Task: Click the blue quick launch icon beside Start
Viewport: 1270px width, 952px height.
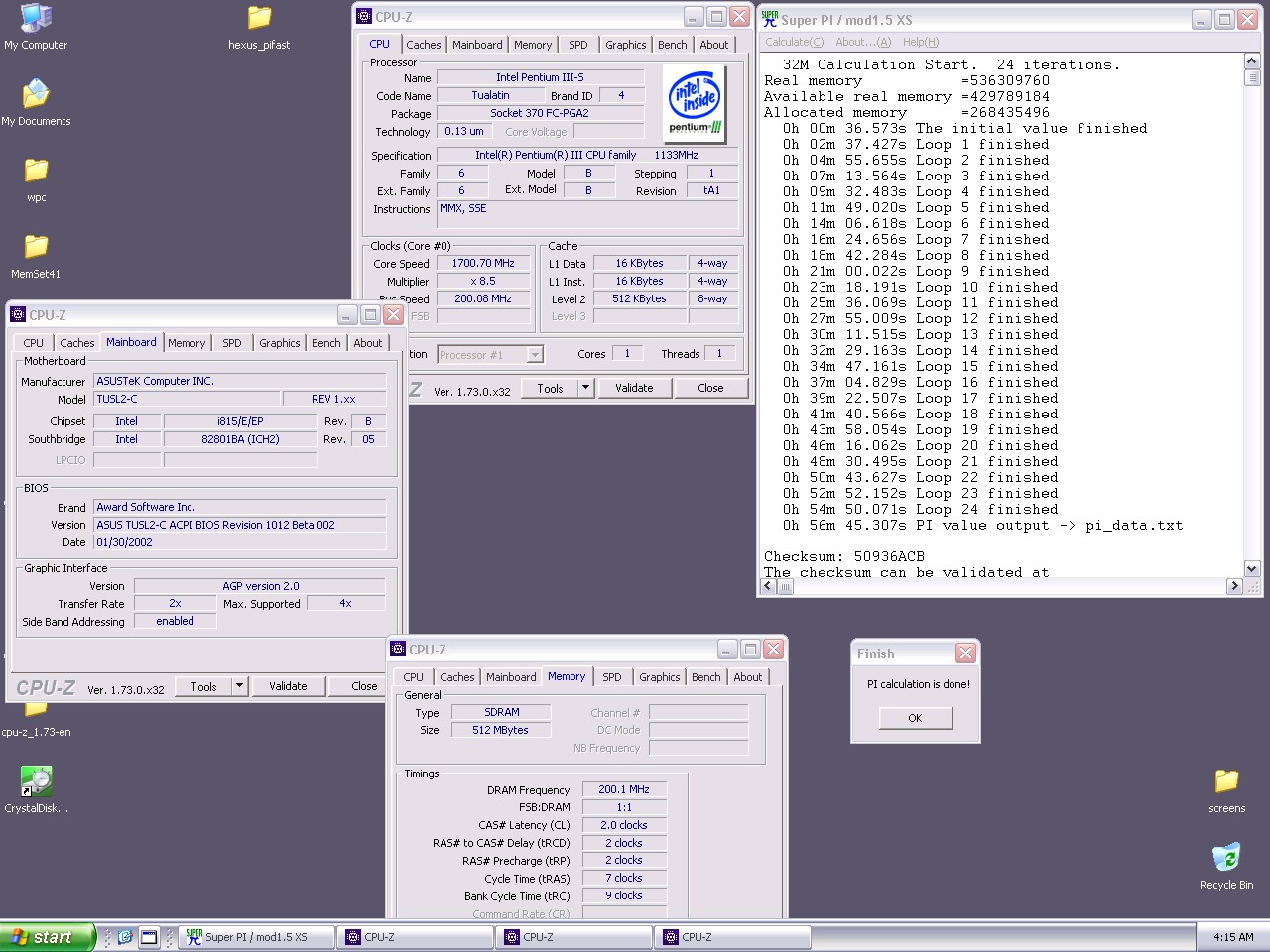Action: click(x=125, y=936)
